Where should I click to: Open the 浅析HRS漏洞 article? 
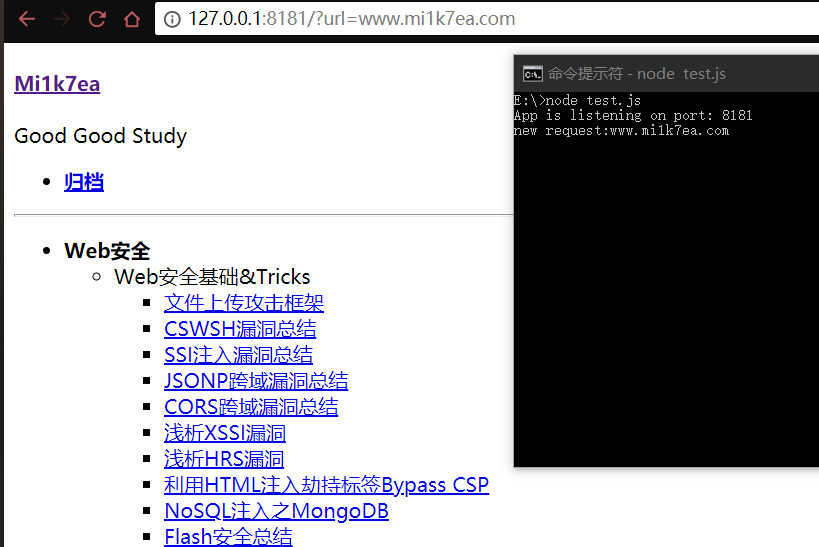tap(224, 459)
